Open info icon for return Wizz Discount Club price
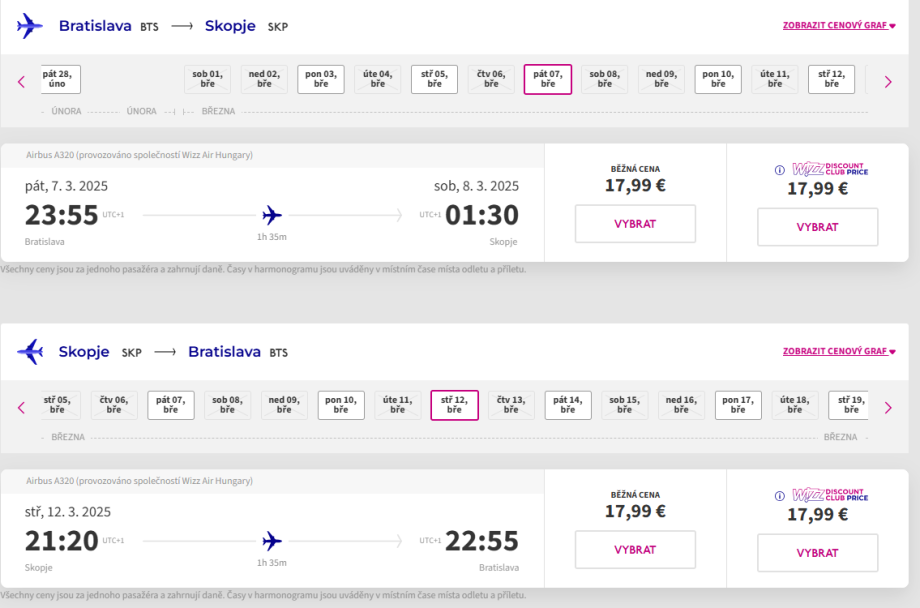Viewport: 920px width, 608px height. (780, 496)
